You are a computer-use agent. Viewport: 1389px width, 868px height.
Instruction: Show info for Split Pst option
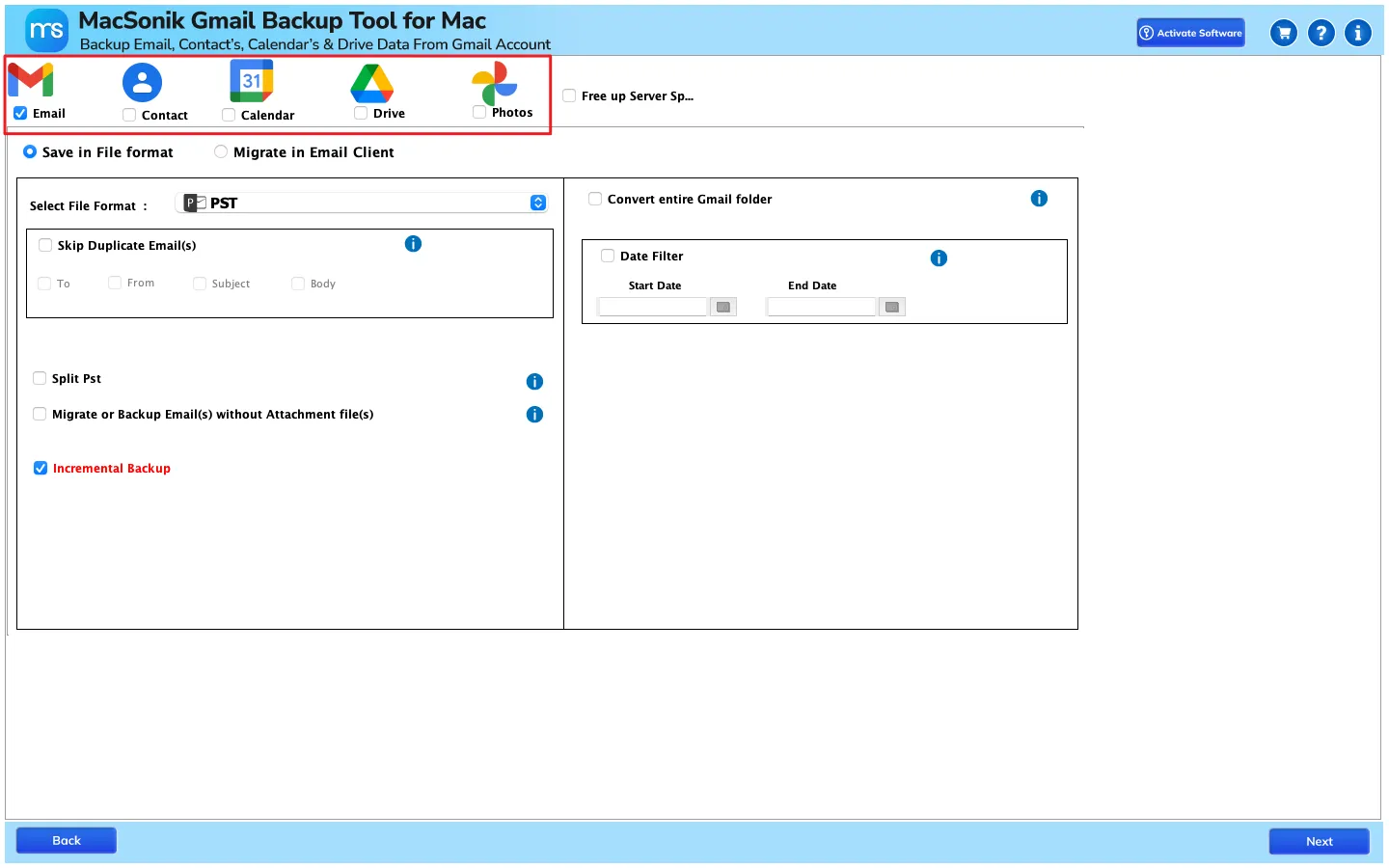[x=534, y=382]
